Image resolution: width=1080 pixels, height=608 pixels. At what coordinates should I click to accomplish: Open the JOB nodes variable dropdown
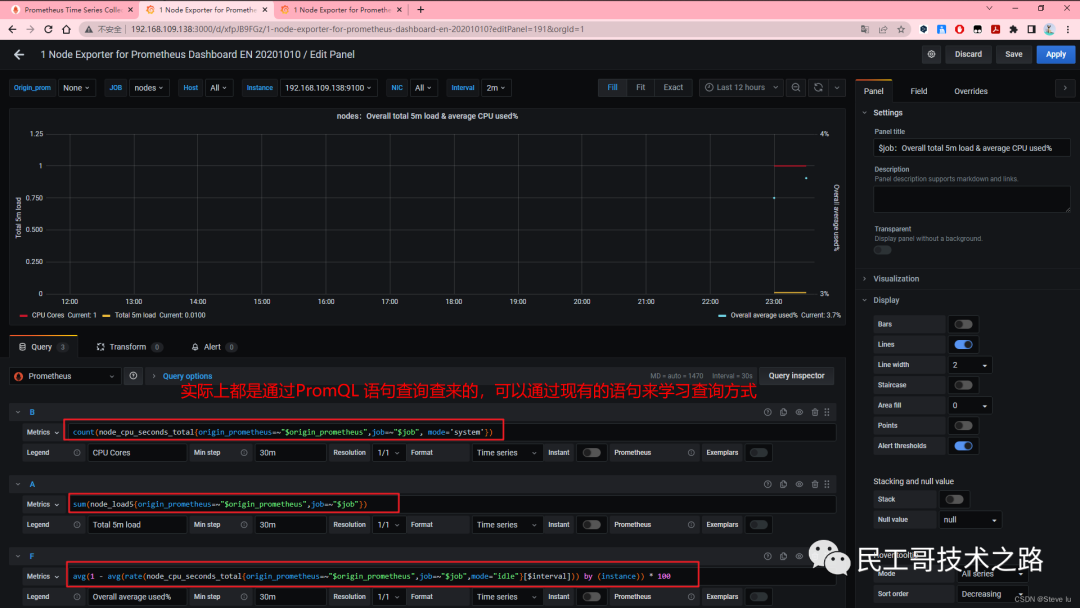[x=149, y=87]
